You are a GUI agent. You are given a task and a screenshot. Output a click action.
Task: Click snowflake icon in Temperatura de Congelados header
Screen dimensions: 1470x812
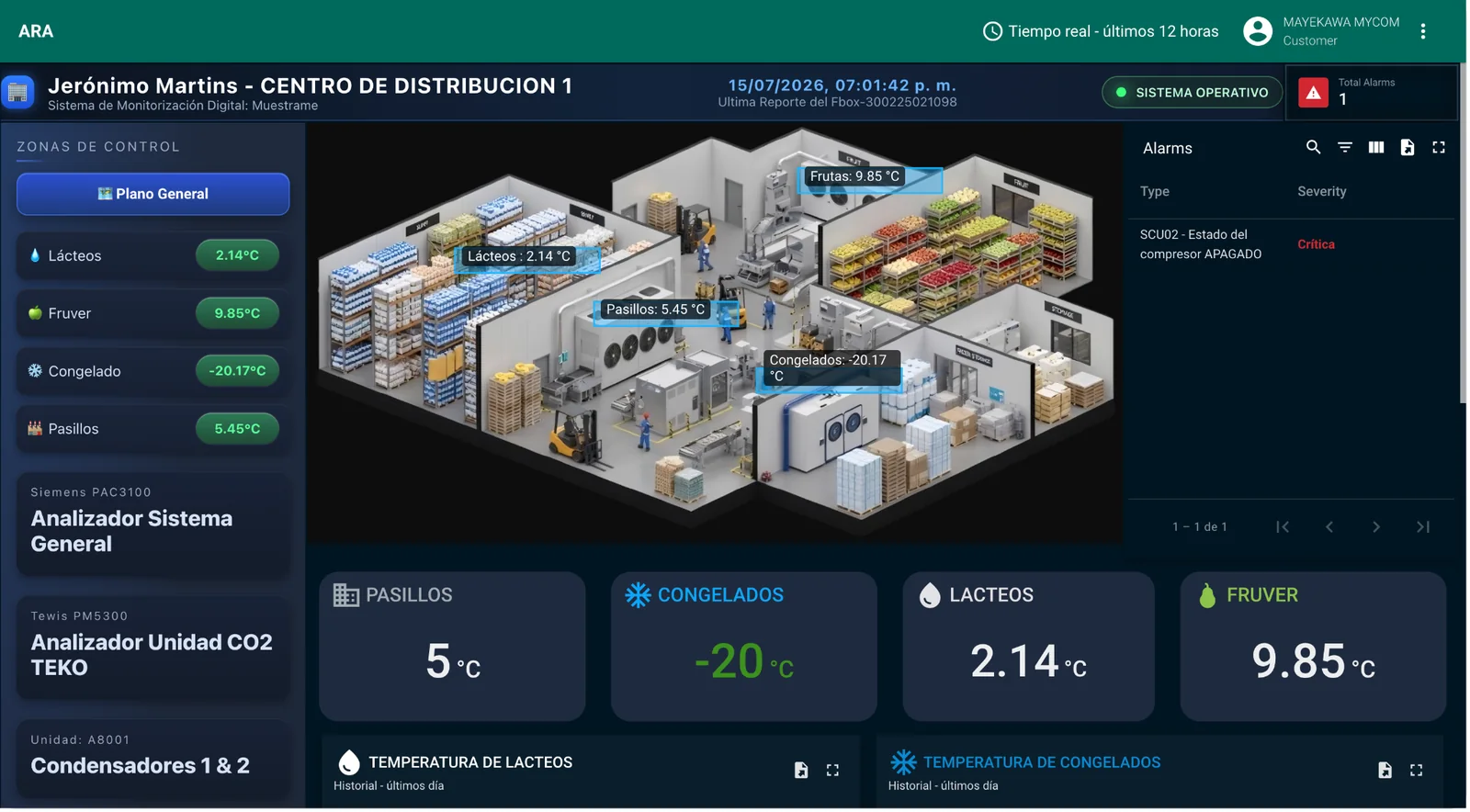[903, 762]
